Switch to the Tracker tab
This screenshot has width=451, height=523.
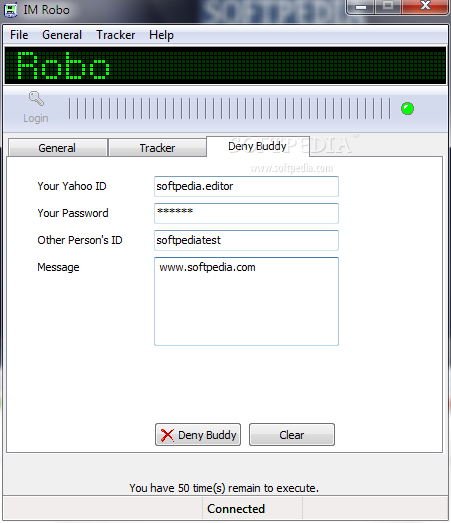click(x=157, y=148)
